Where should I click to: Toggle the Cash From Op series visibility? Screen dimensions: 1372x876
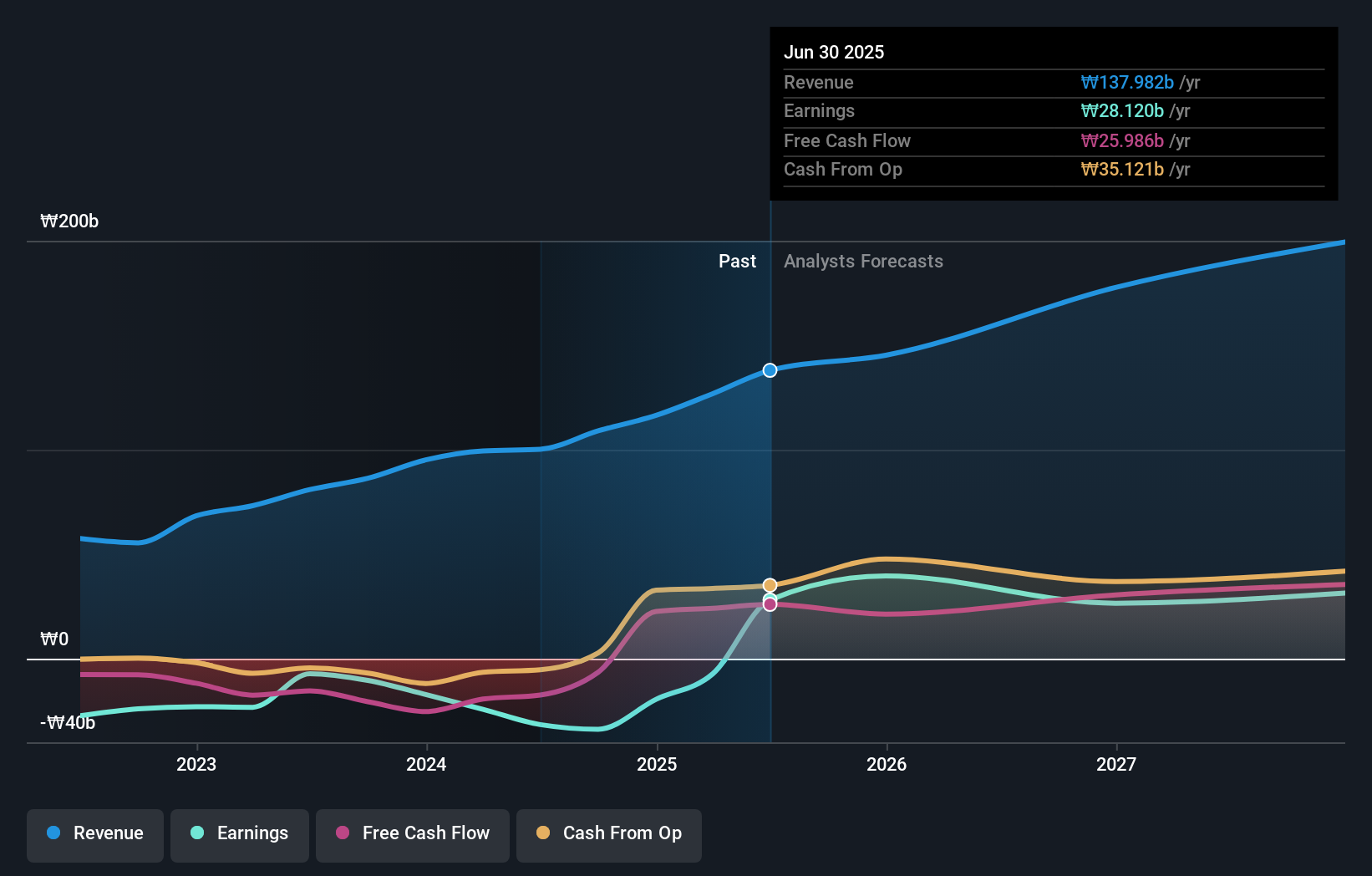point(609,833)
